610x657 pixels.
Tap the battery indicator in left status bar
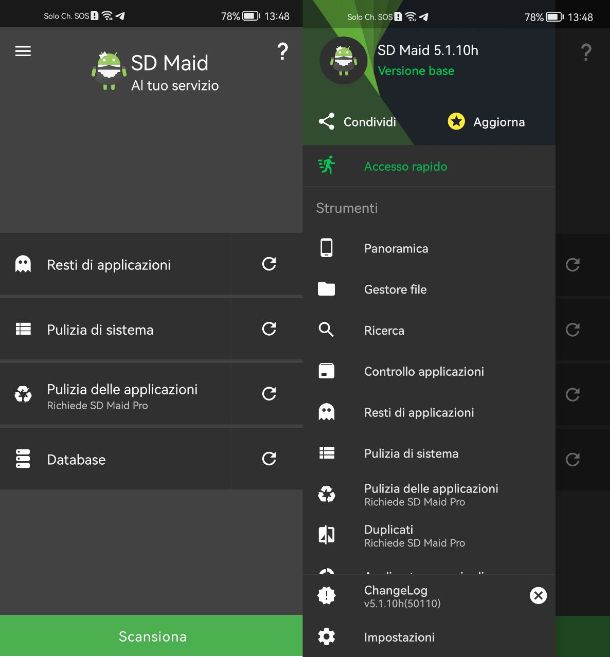(251, 16)
